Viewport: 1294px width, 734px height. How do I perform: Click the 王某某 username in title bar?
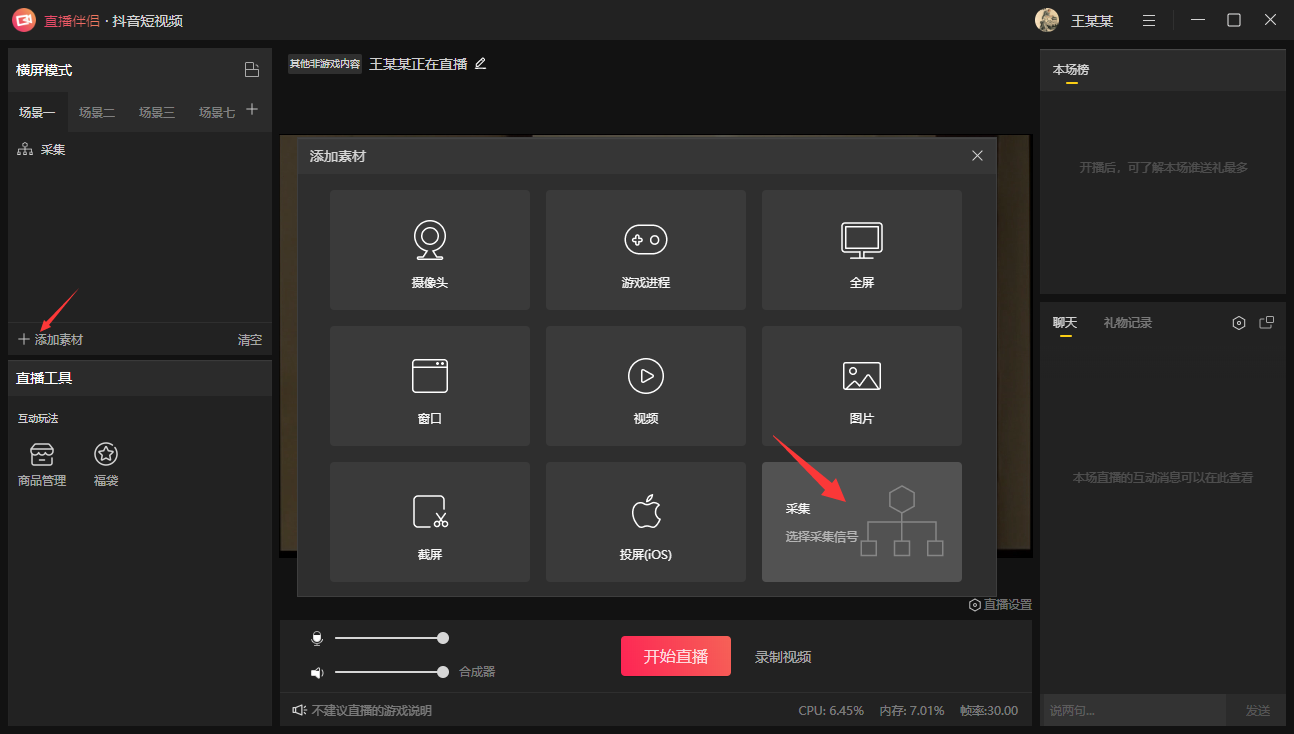pos(1092,21)
